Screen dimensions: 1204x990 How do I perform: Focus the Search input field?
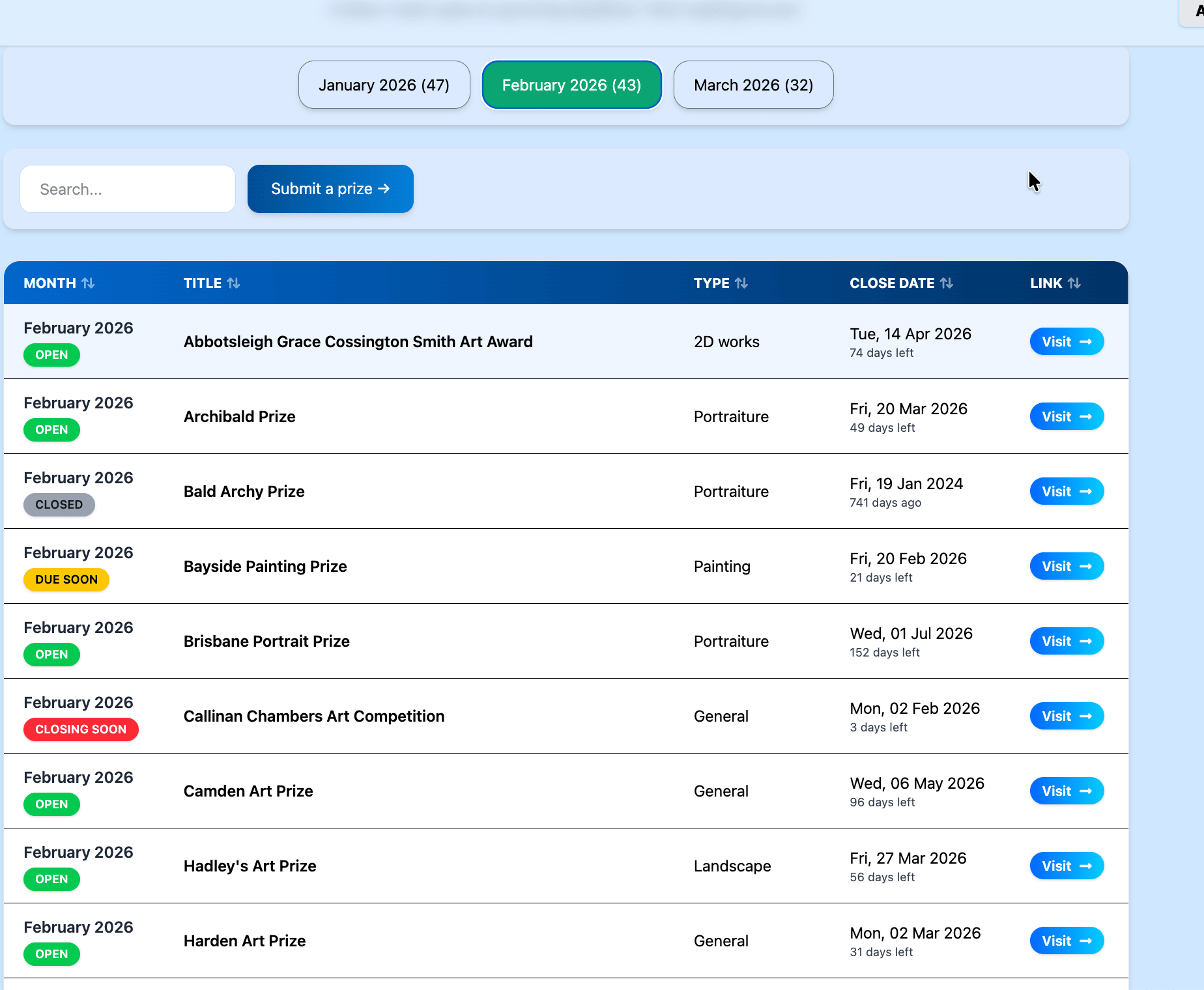coord(128,189)
